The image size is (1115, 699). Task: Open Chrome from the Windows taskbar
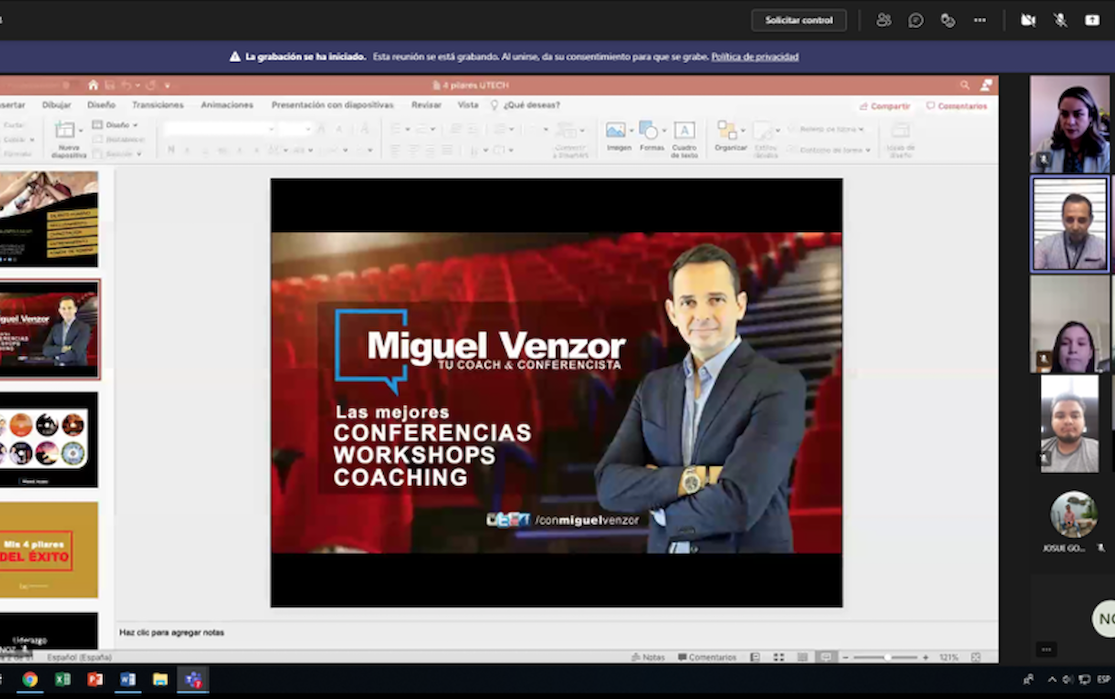tap(30, 679)
